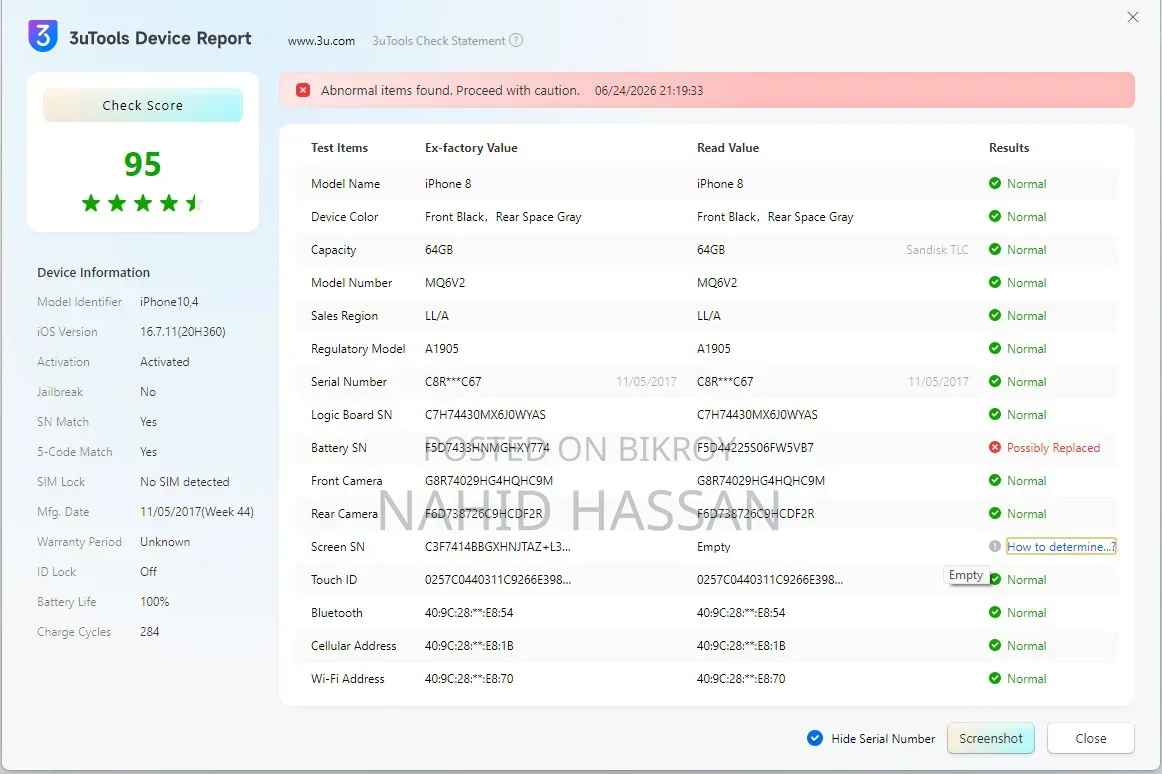This screenshot has height=774, width=1162.
Task: Close the report with the top-right X
Action: point(1133,17)
